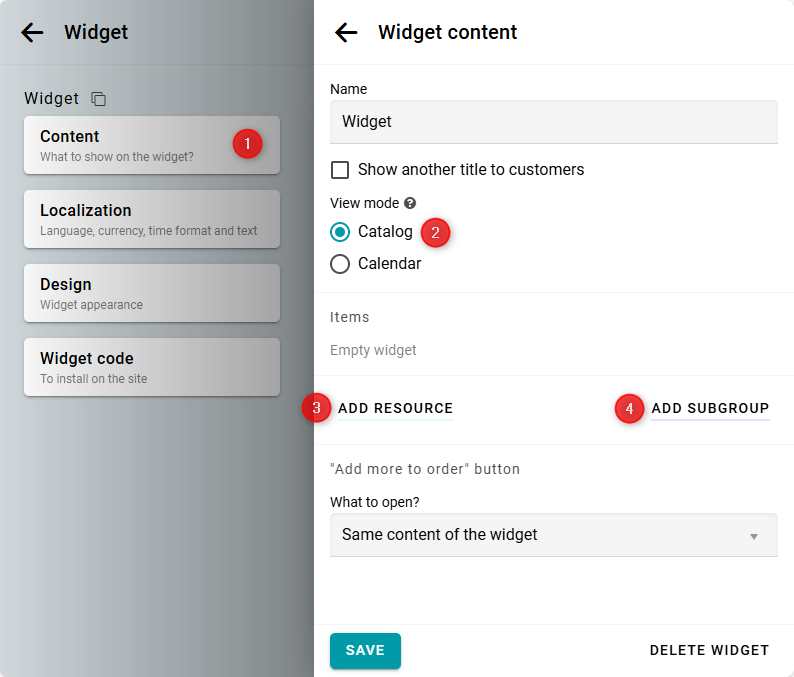Click the dropdown arrow for widget content

coord(754,536)
